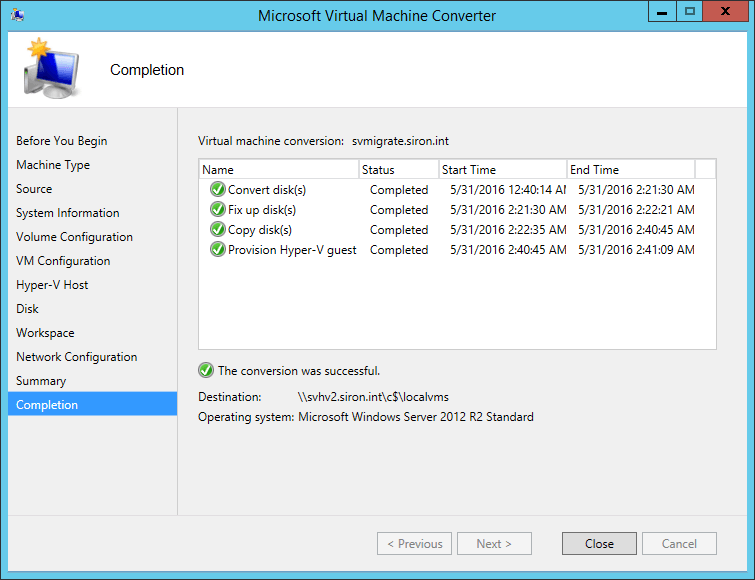Go to the Machine Type step
This screenshot has width=755, height=580.
point(53,165)
